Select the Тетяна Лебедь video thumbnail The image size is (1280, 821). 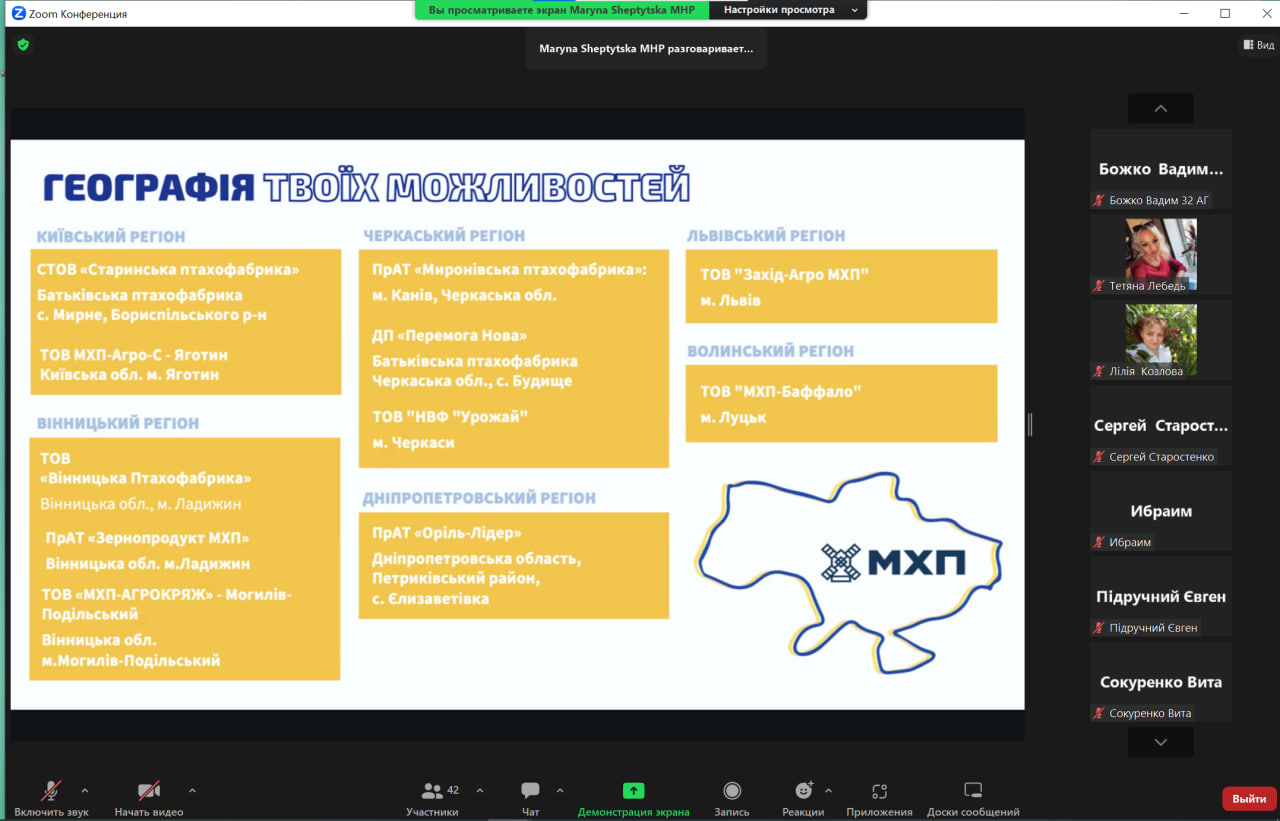coord(1161,256)
